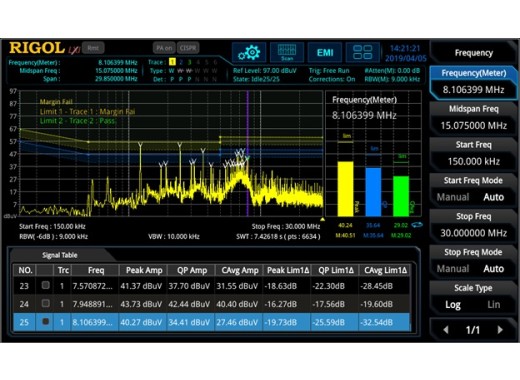Go to previous menu page arrow

pos(446,330)
